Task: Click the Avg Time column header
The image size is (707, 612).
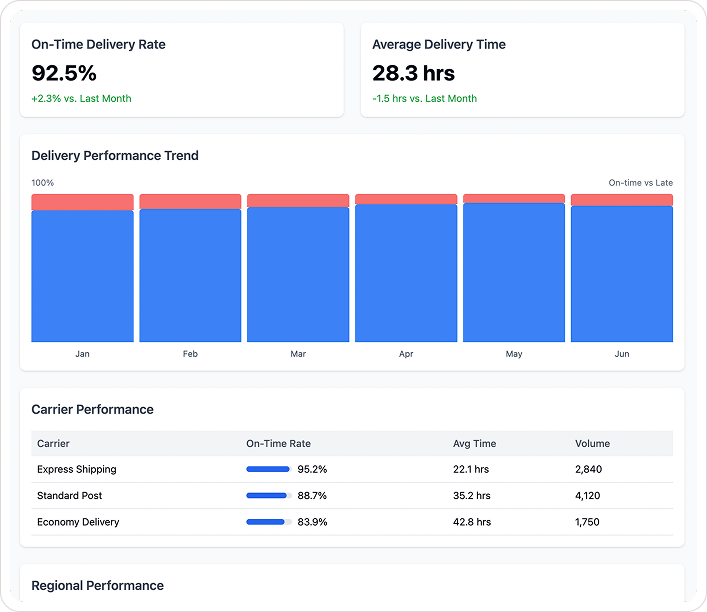Action: coord(474,443)
